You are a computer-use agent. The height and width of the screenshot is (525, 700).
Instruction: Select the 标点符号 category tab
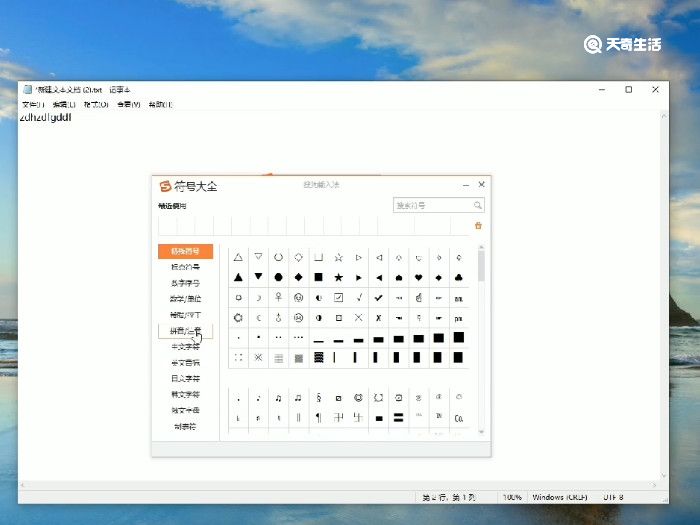pos(185,267)
